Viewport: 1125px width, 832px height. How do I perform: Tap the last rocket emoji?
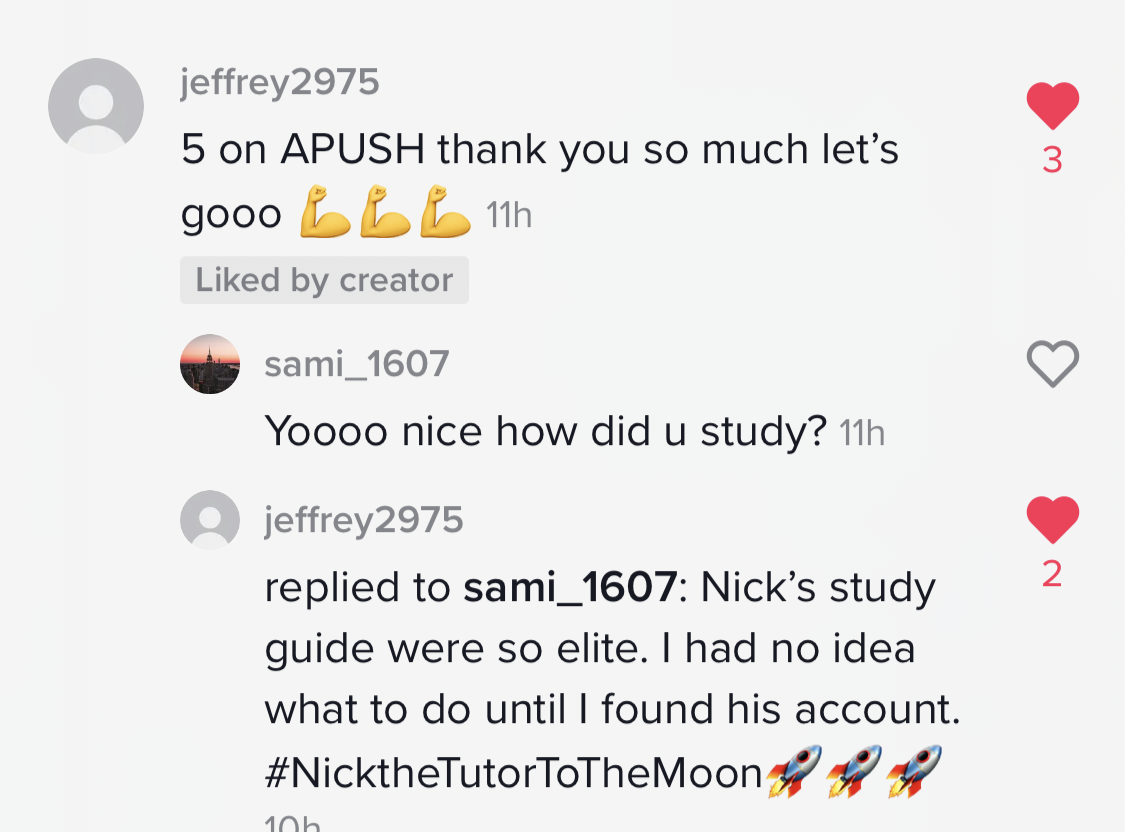(x=914, y=771)
